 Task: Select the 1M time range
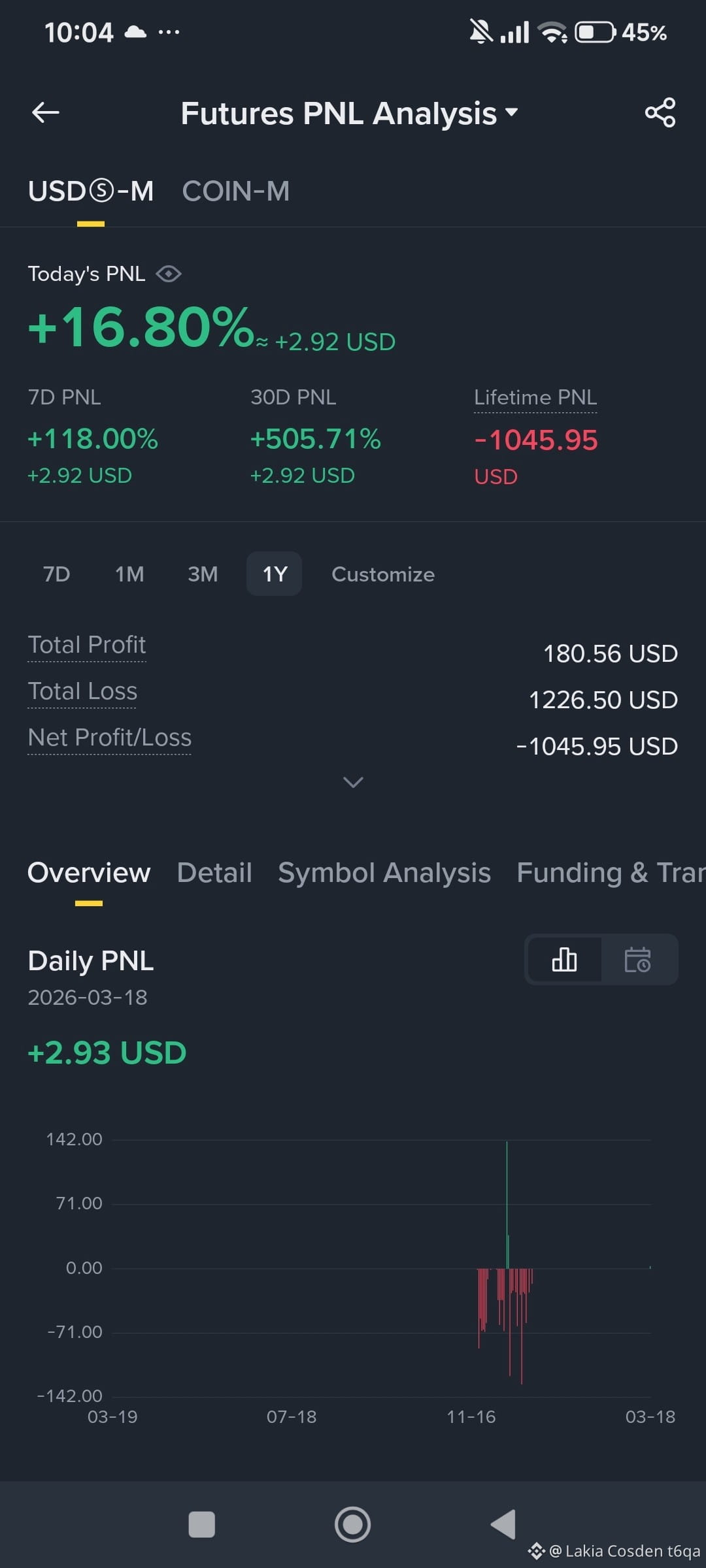pos(129,574)
